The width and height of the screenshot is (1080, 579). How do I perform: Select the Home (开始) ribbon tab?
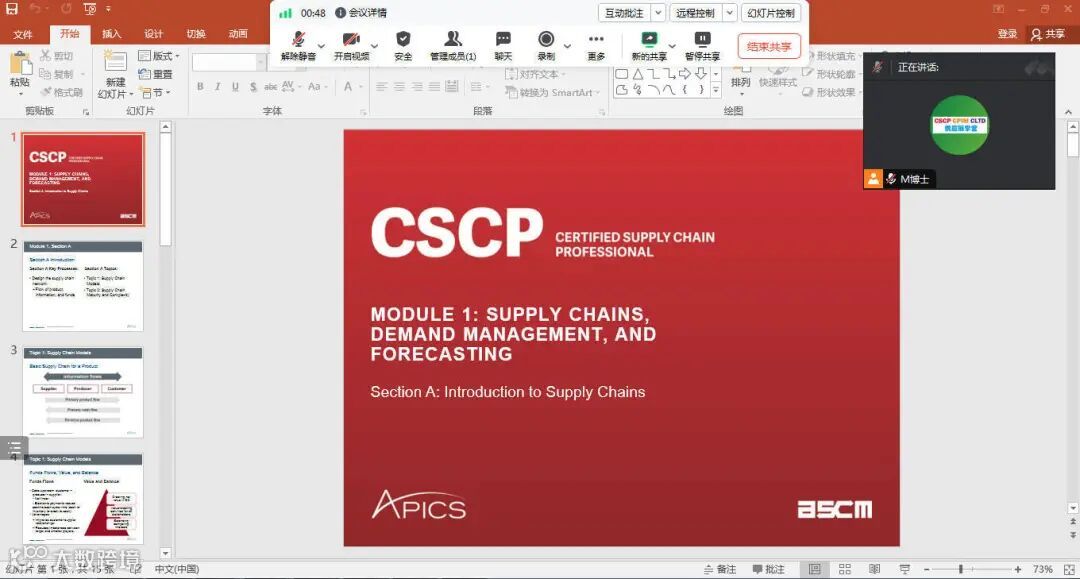tap(70, 33)
